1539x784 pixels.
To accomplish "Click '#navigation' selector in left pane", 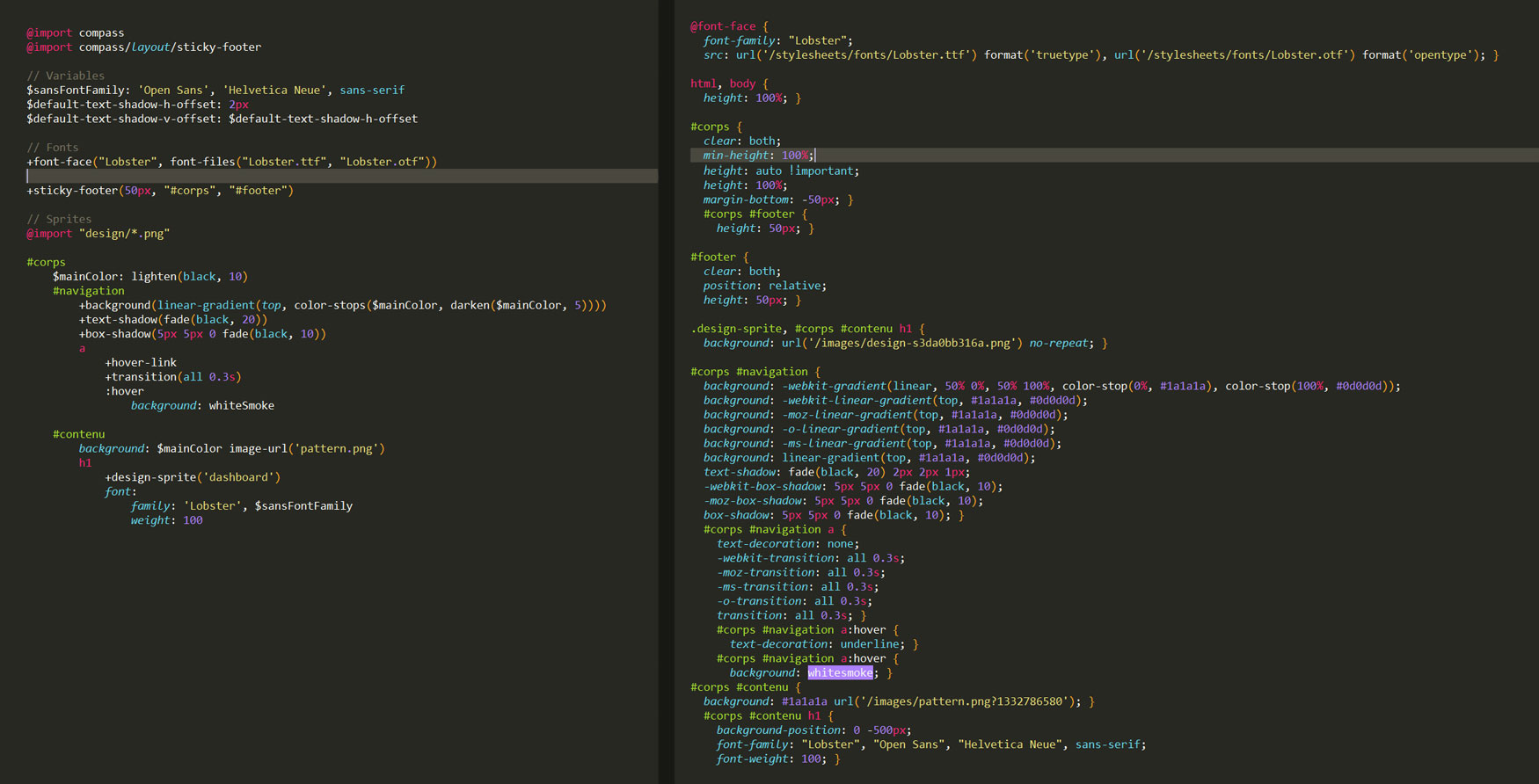I will click(88, 291).
